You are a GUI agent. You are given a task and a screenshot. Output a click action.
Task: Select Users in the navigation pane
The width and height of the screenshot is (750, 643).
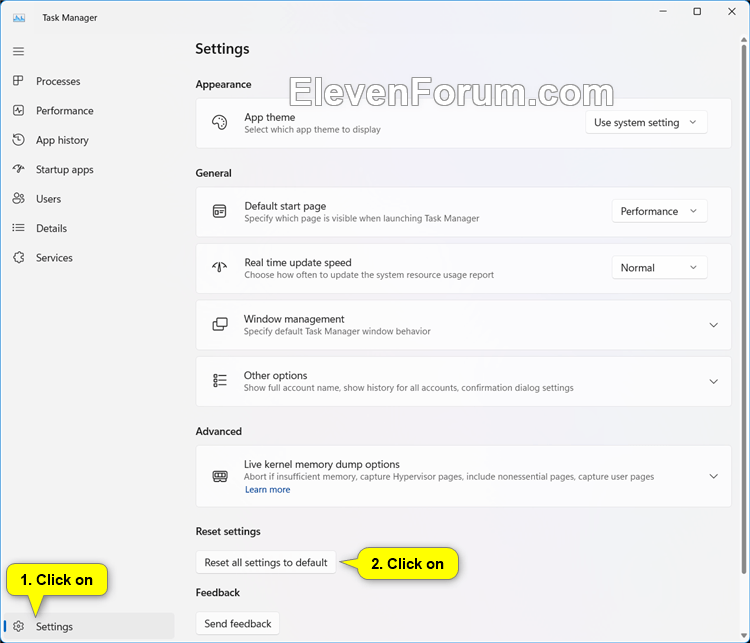[x=91, y=199]
